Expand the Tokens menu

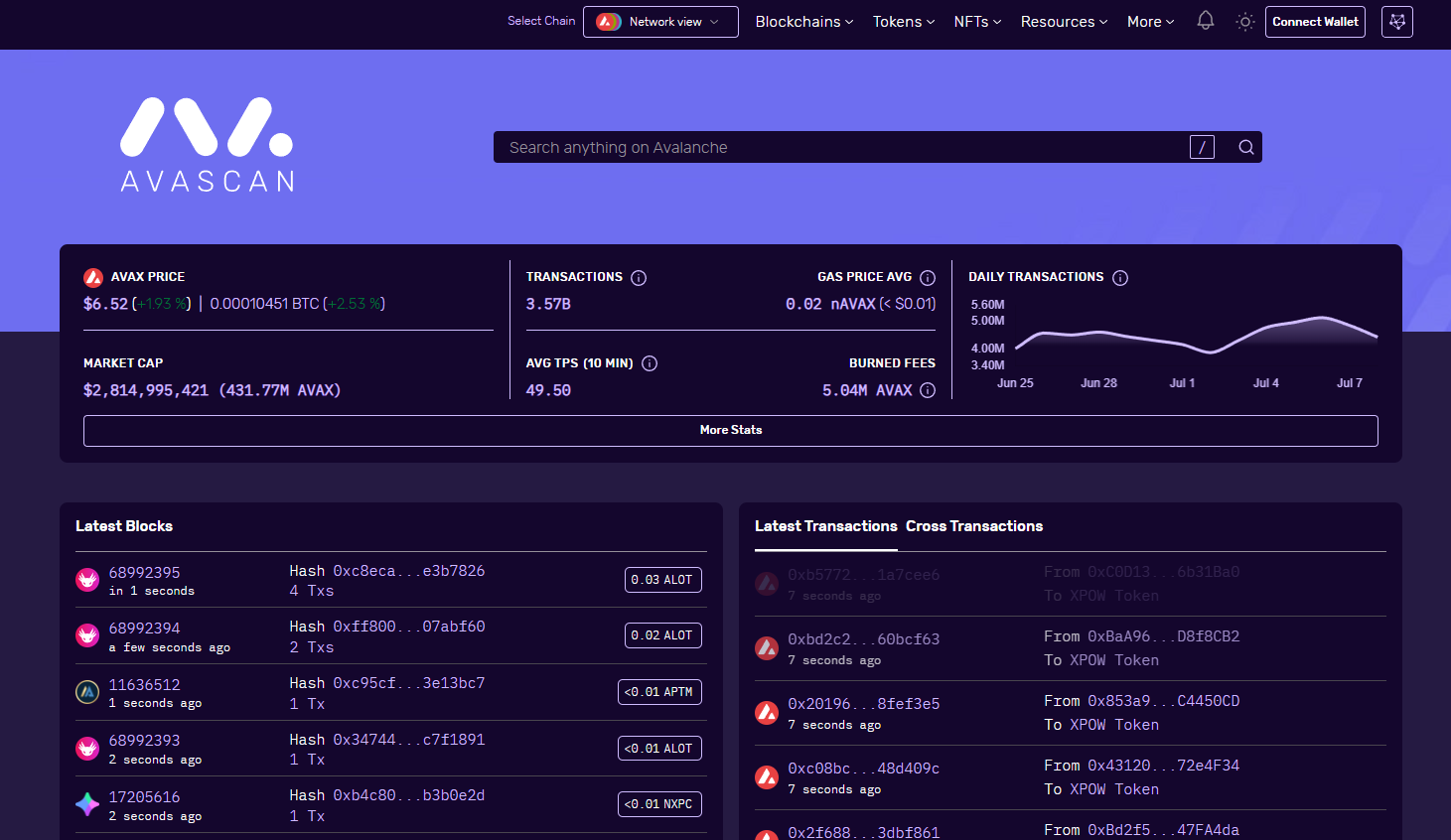tap(903, 22)
